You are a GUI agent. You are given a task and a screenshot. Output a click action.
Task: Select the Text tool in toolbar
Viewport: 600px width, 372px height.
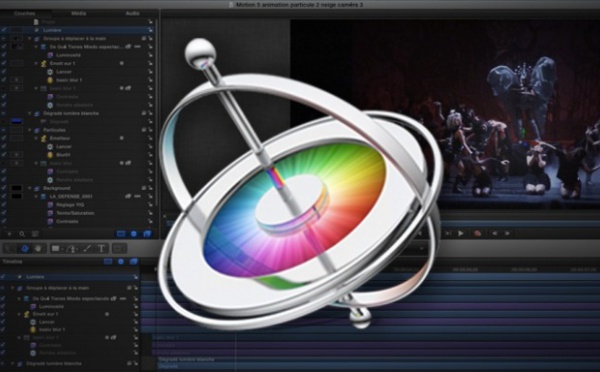[x=101, y=249]
